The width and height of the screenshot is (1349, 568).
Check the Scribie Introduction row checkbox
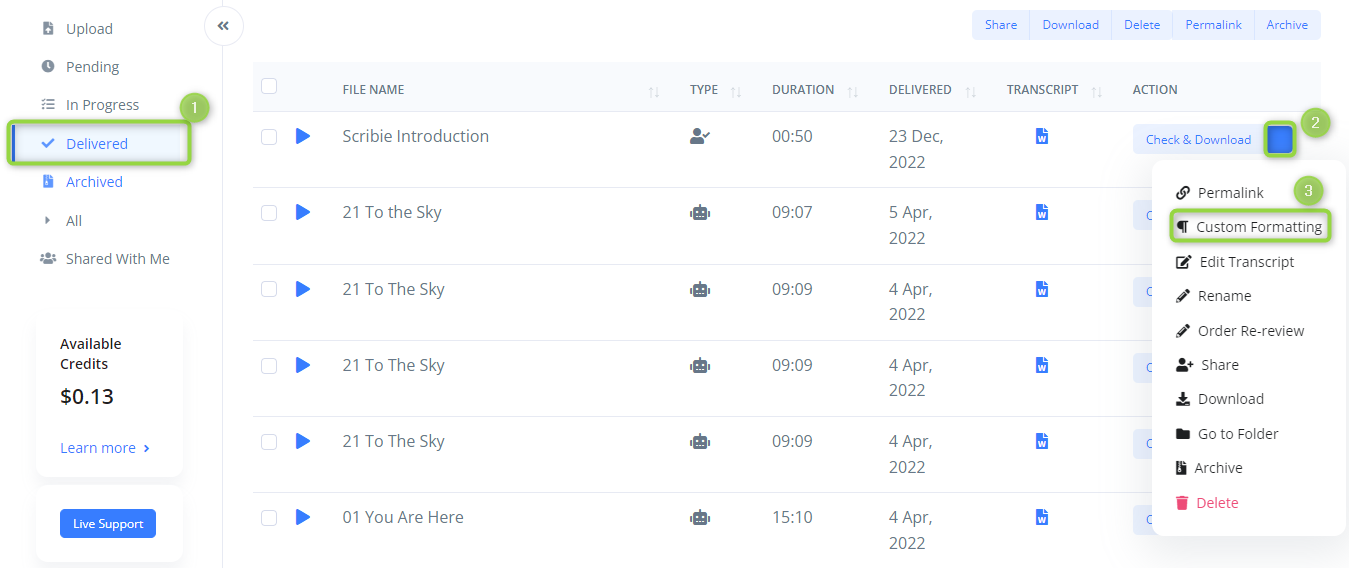click(269, 137)
